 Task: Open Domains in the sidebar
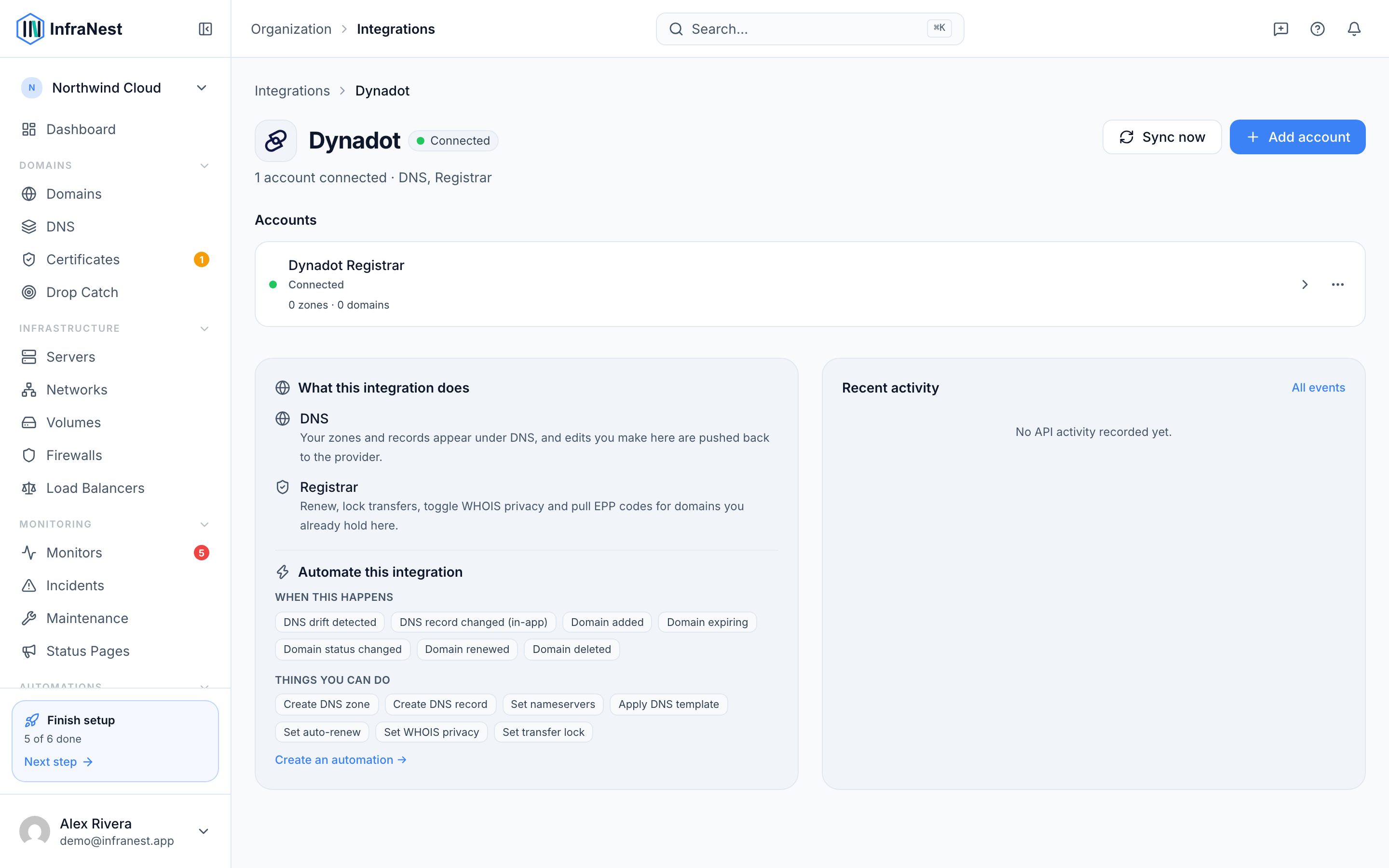coord(115,194)
